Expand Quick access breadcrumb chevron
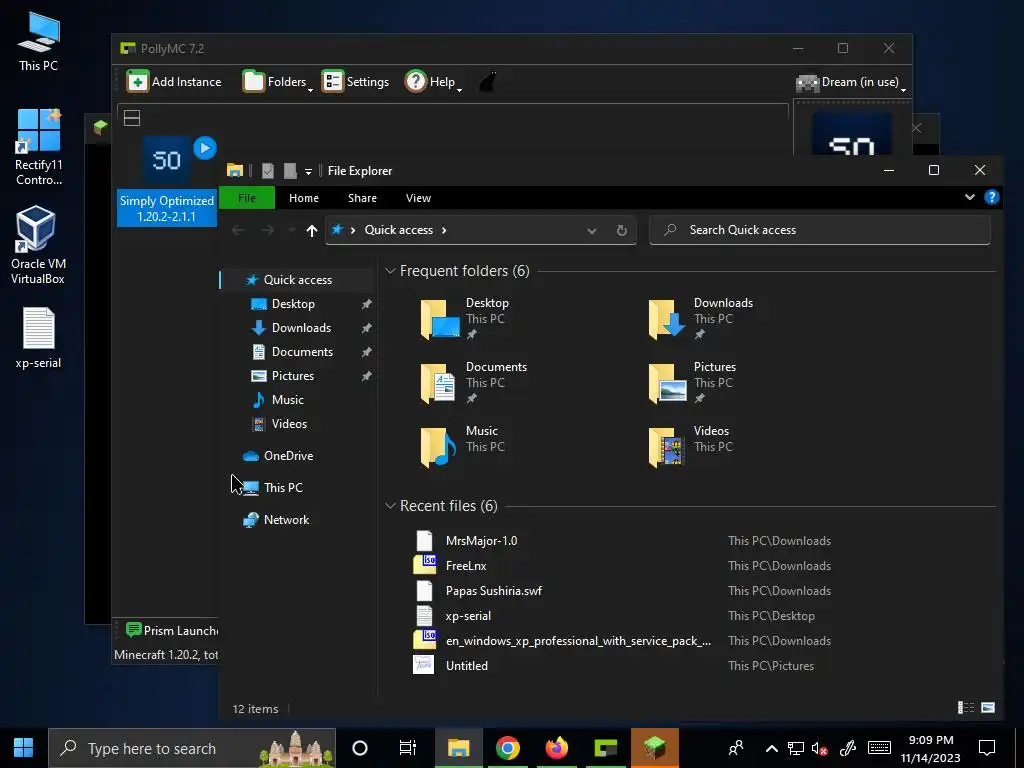 (x=444, y=230)
